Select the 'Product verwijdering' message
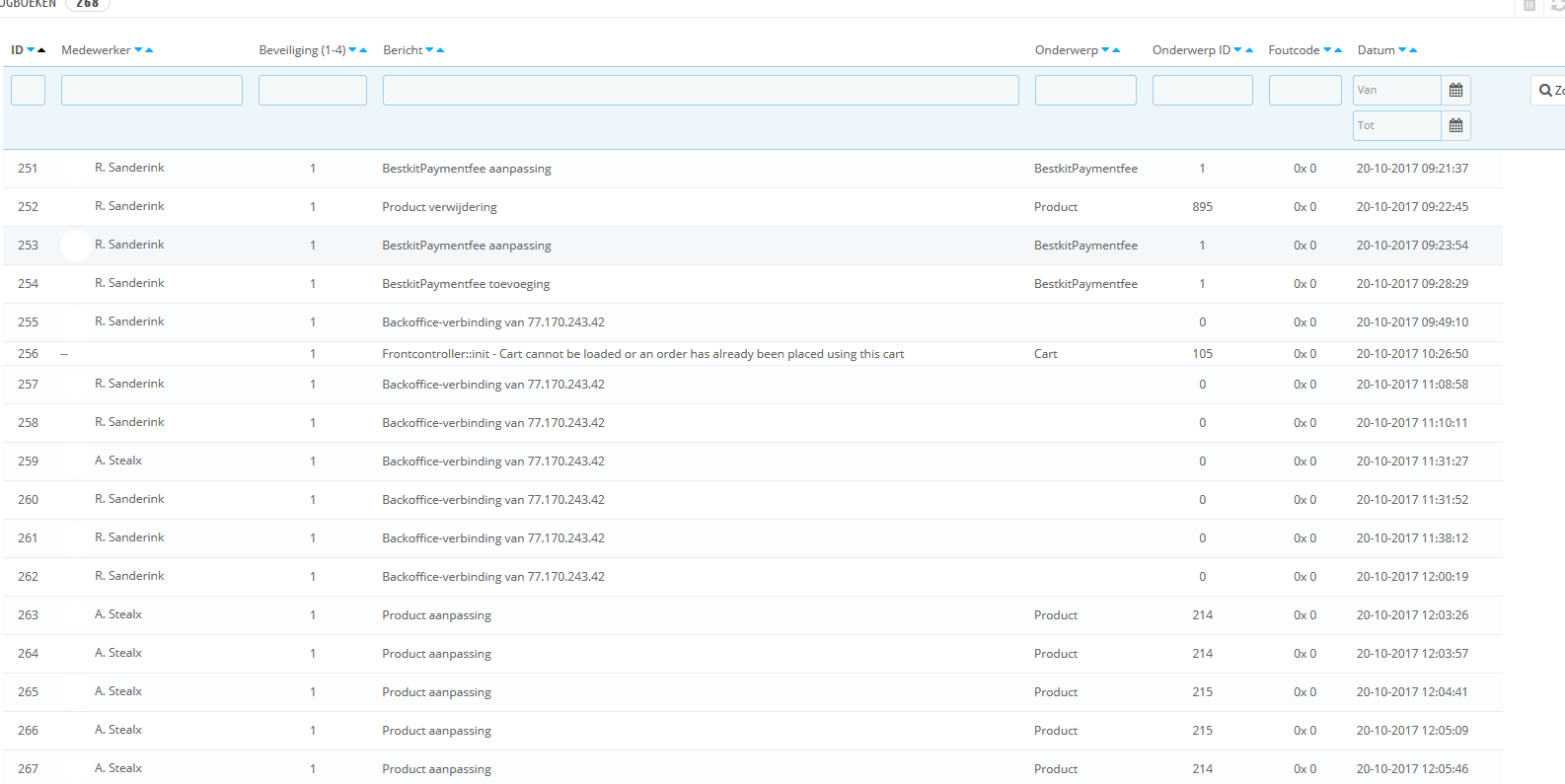1565x784 pixels. click(439, 207)
